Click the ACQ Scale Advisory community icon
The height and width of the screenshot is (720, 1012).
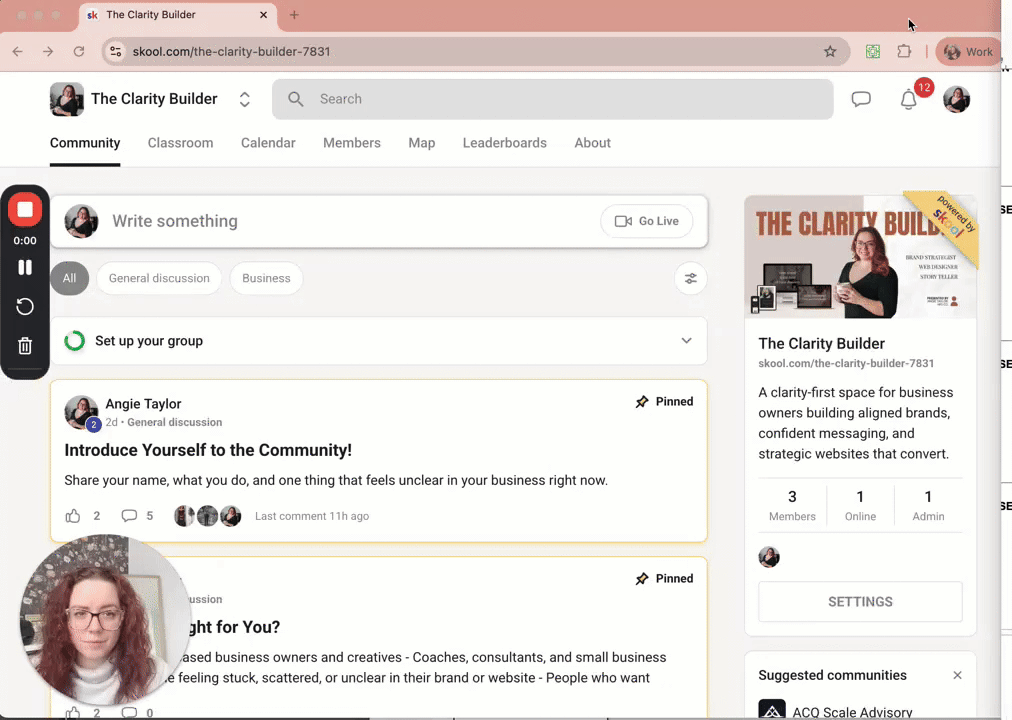(x=772, y=710)
